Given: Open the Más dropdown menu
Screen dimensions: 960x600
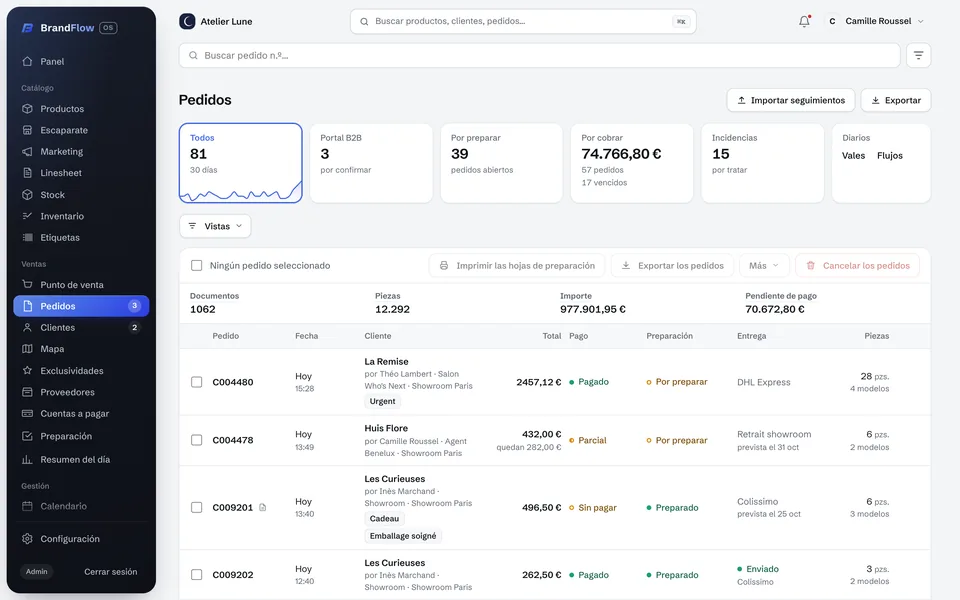Looking at the screenshot, I should pyautogui.click(x=764, y=265).
